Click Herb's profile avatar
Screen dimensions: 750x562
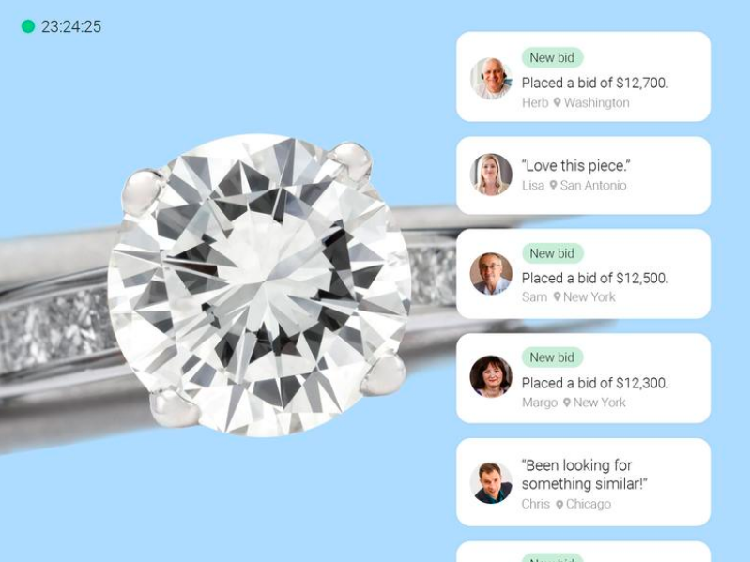pyautogui.click(x=491, y=77)
